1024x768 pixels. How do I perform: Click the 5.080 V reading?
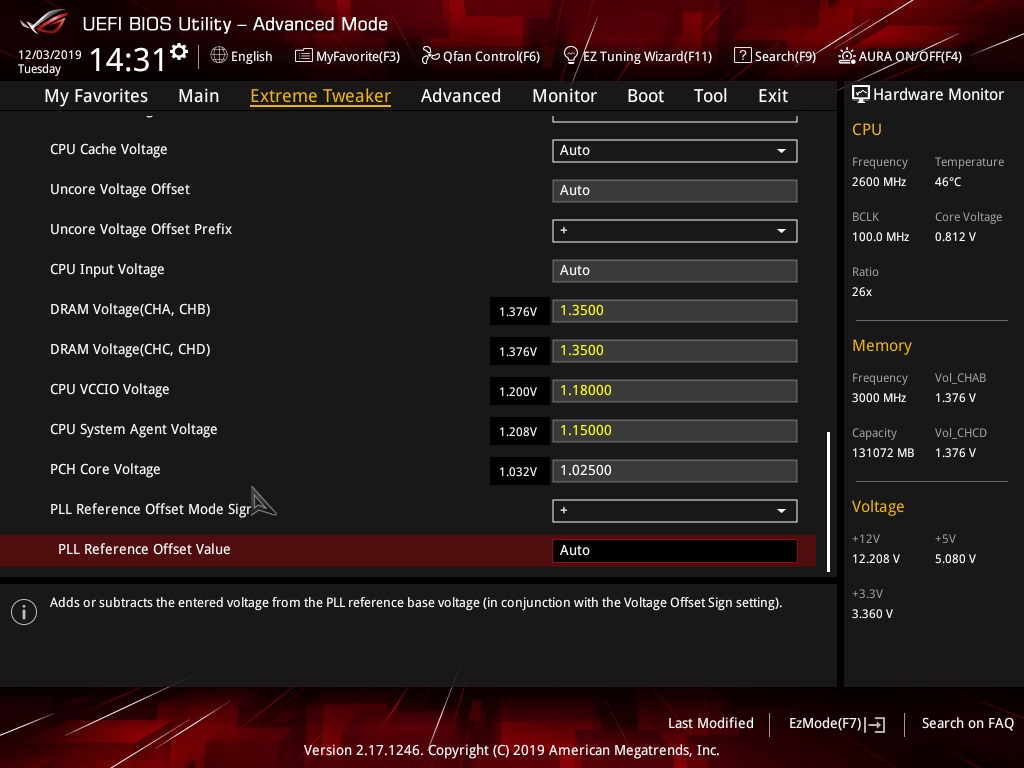tap(955, 559)
